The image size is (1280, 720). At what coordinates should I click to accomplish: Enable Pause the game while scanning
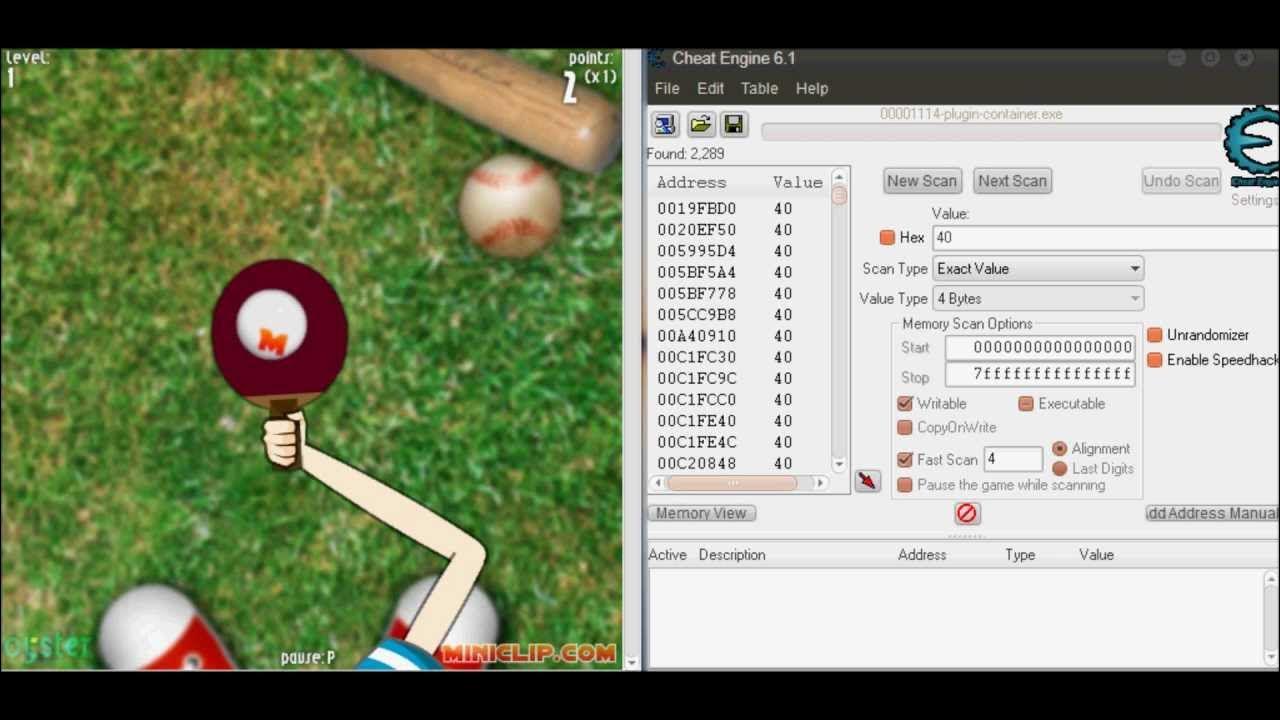click(x=905, y=485)
